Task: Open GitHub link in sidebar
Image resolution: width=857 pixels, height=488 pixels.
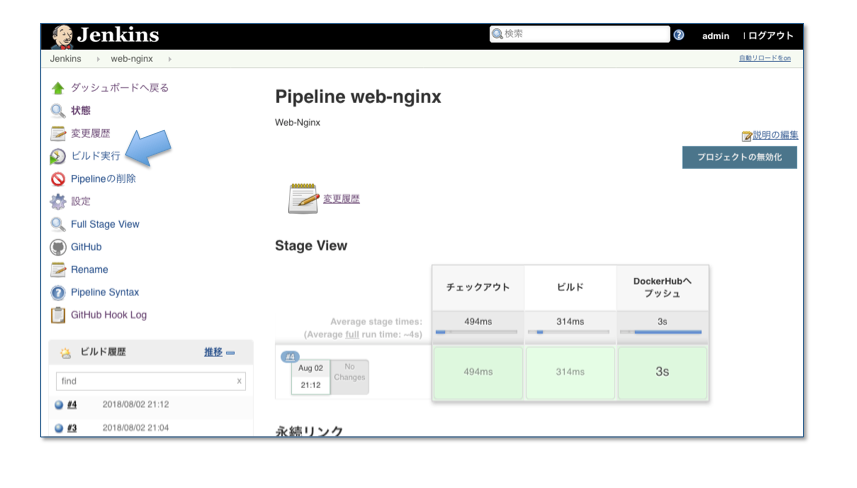Action: 86,247
